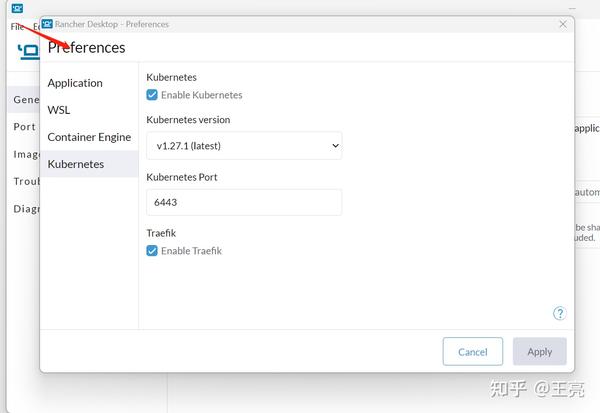Open the Kubernetes version dropdown
Viewport: 600px width, 413px height.
pos(244,146)
